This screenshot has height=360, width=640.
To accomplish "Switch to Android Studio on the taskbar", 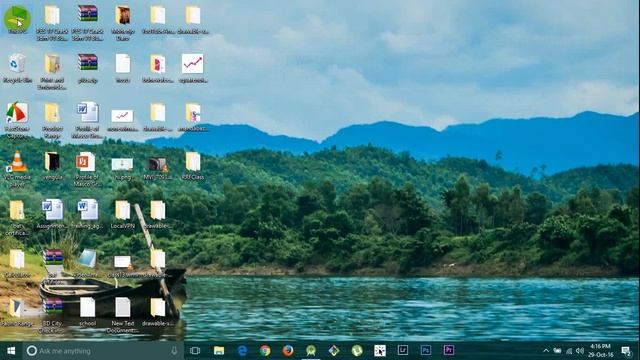I will coord(311,351).
